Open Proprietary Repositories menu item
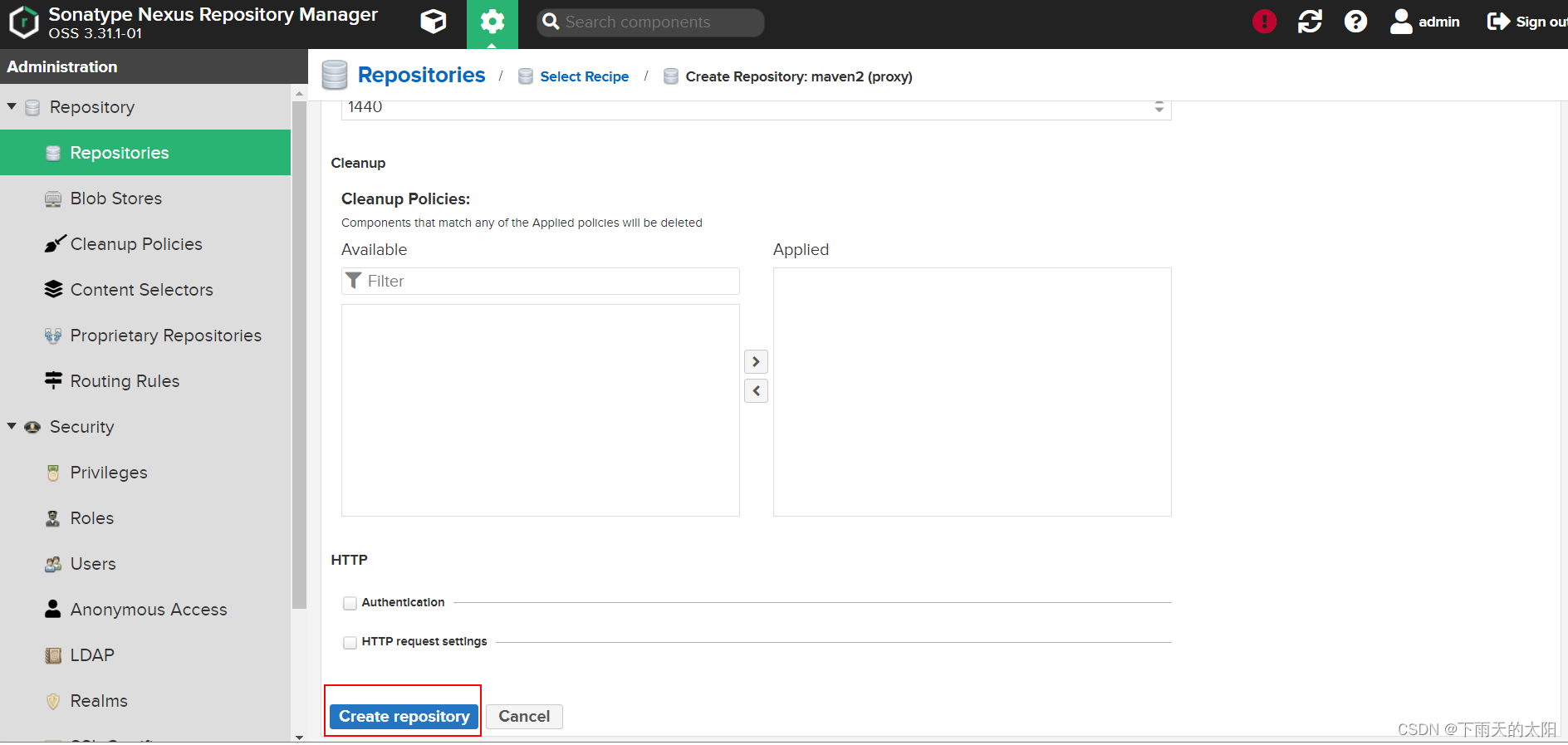This screenshot has height=745, width=1568. pyautogui.click(x=145, y=335)
